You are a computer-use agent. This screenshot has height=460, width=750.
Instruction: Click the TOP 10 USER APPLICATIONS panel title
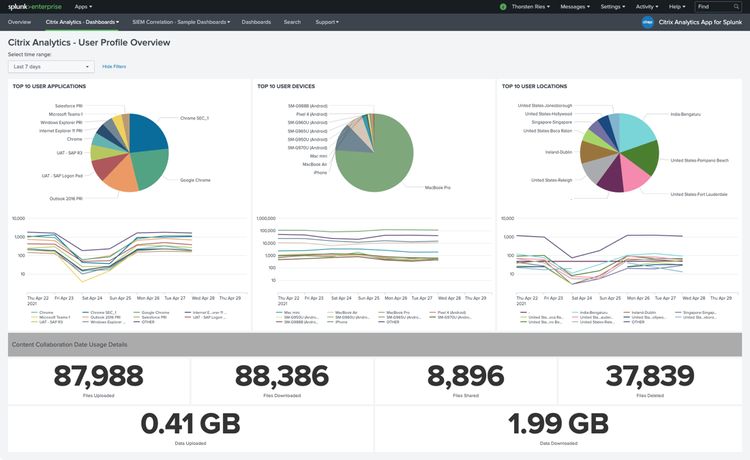coord(49,87)
